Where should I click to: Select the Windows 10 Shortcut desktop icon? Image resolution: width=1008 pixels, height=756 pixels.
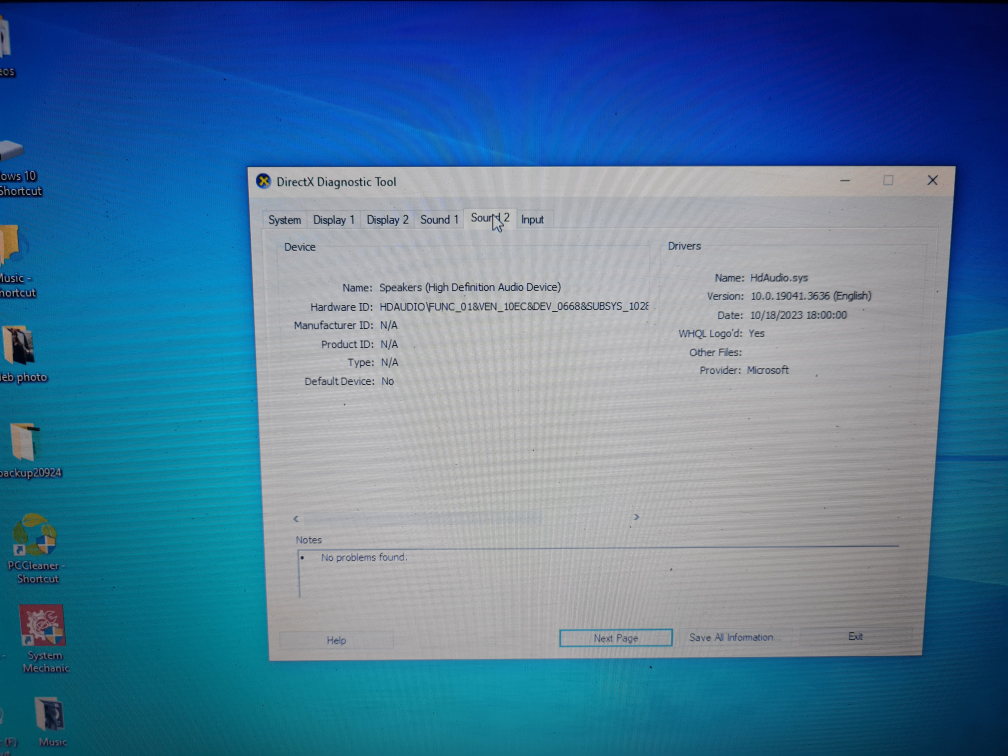coord(19,168)
